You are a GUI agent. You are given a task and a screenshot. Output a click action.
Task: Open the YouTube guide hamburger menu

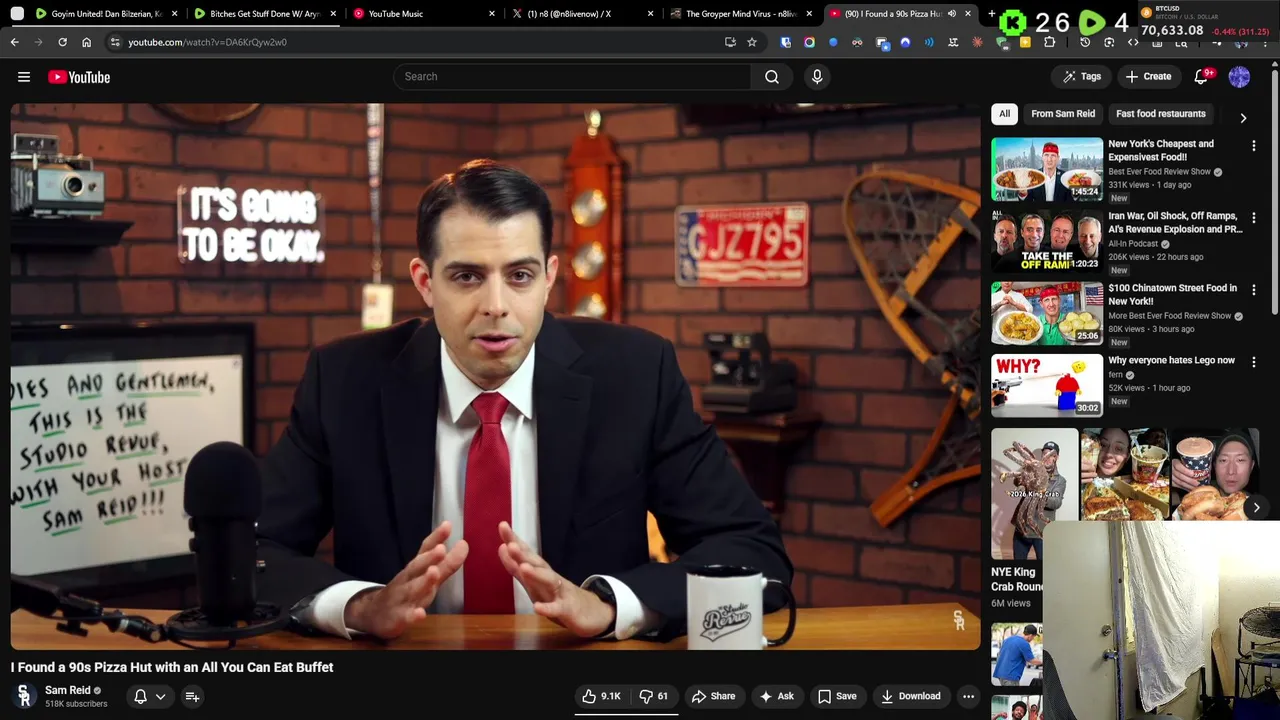(x=24, y=77)
